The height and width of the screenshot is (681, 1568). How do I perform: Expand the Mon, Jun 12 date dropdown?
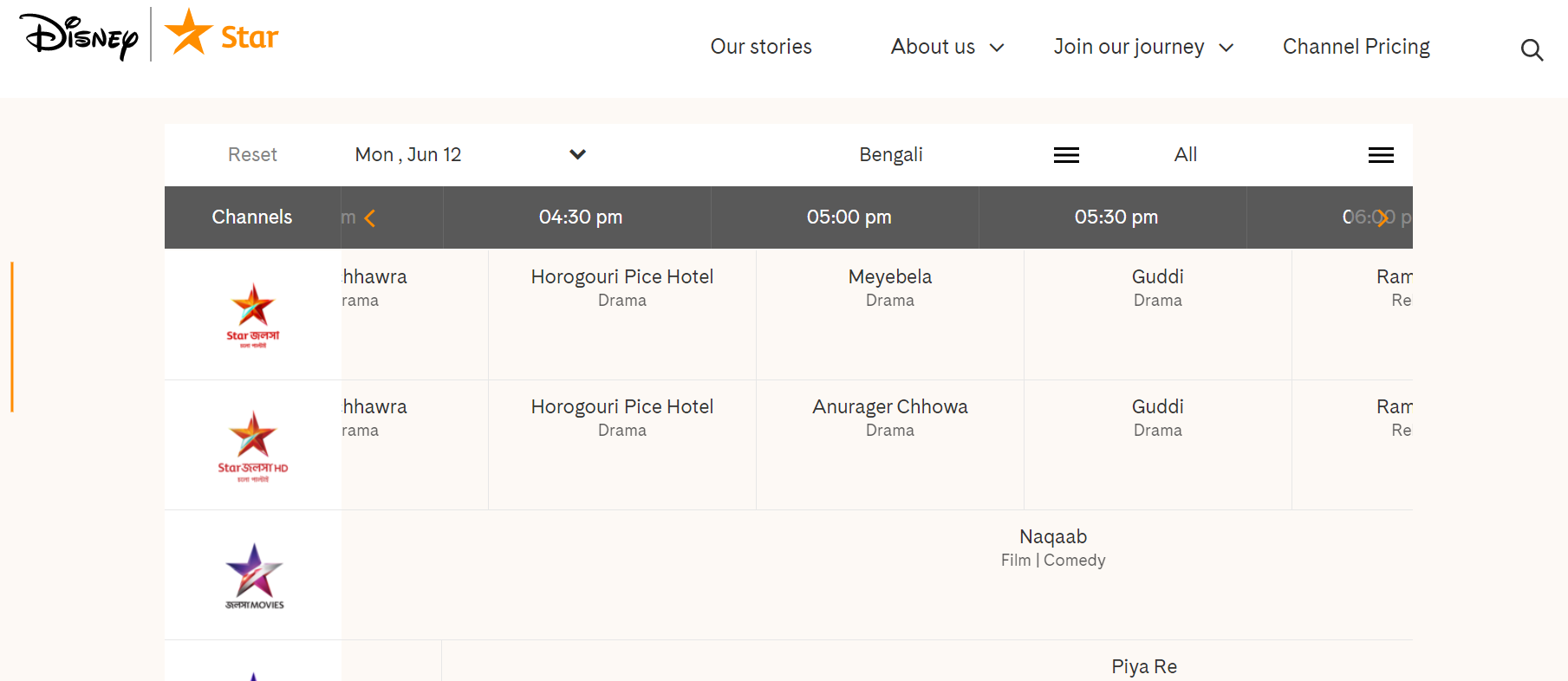(577, 154)
